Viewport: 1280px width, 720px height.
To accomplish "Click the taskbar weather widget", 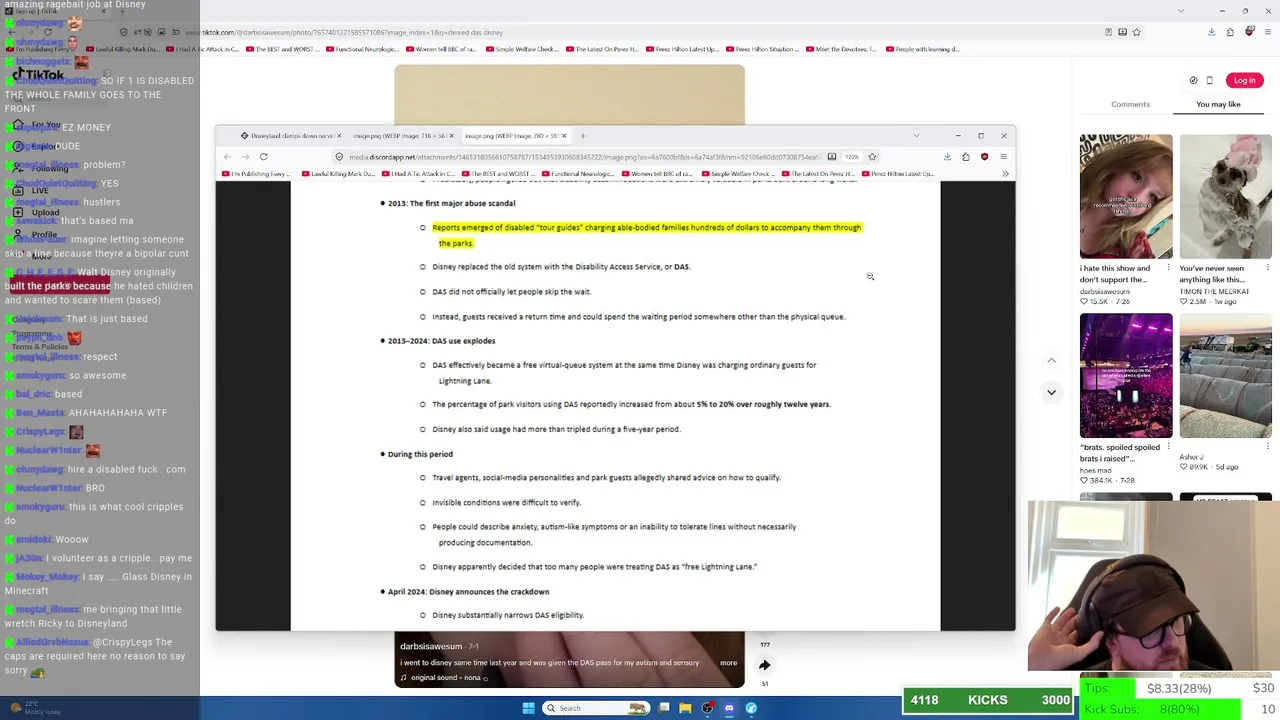I will coord(35,708).
